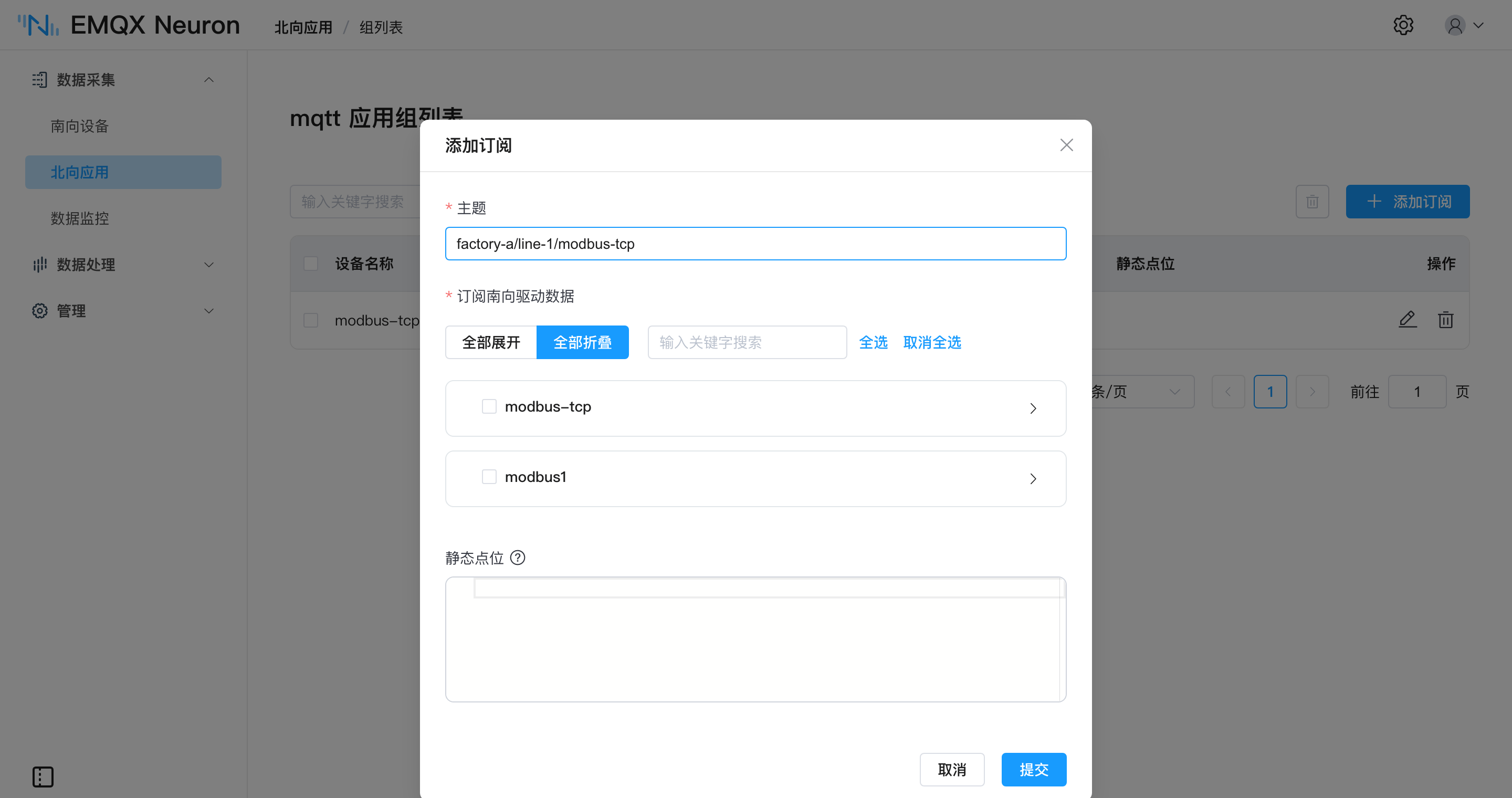Open the items-per-page dropdown
The width and height of the screenshot is (1512, 798).
coord(1142,391)
